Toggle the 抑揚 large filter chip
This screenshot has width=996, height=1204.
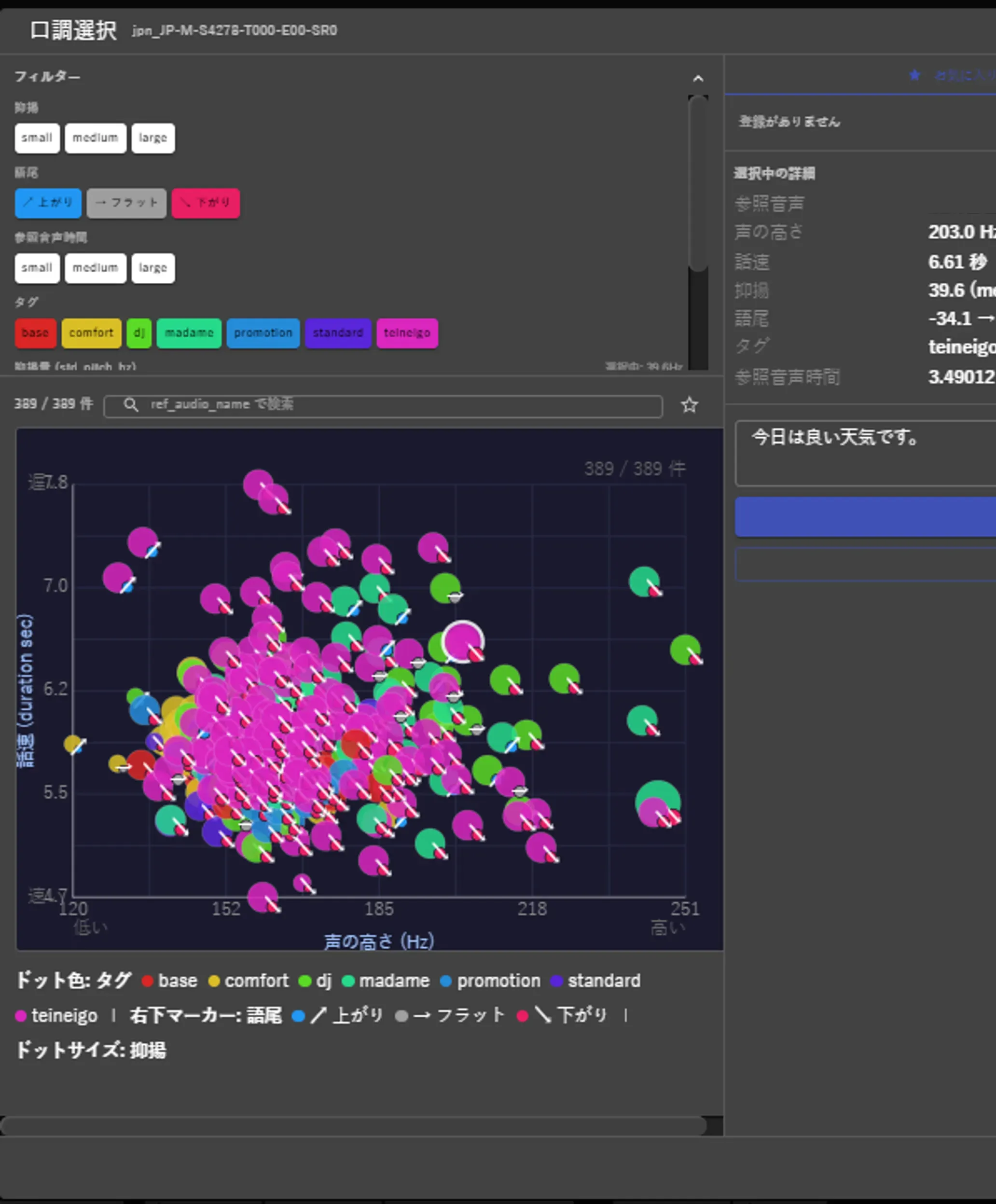[x=152, y=138]
